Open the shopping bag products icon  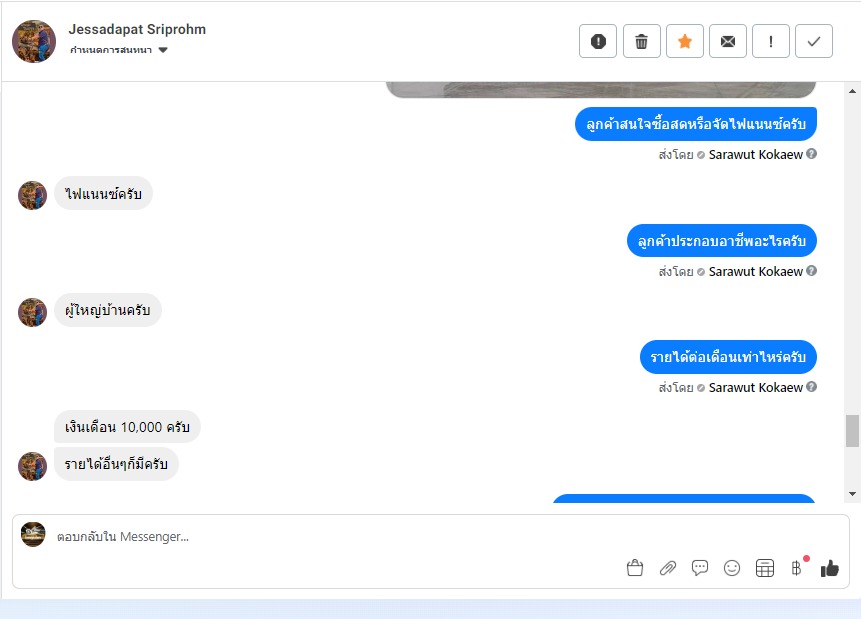coord(635,567)
